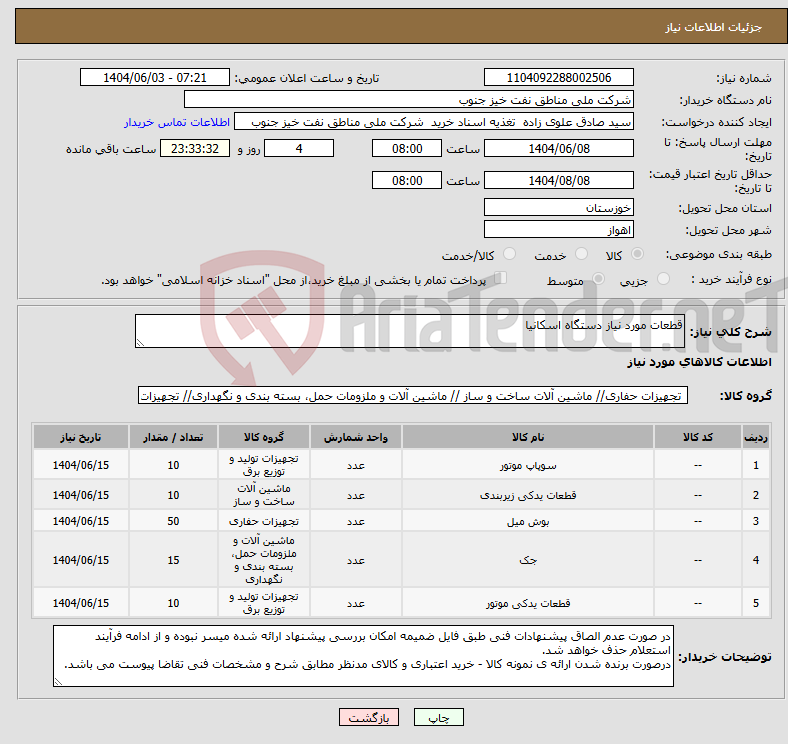
Task: Click need date 1404/06/15 in سوپاپ موتور row
Action: pyautogui.click(x=81, y=466)
